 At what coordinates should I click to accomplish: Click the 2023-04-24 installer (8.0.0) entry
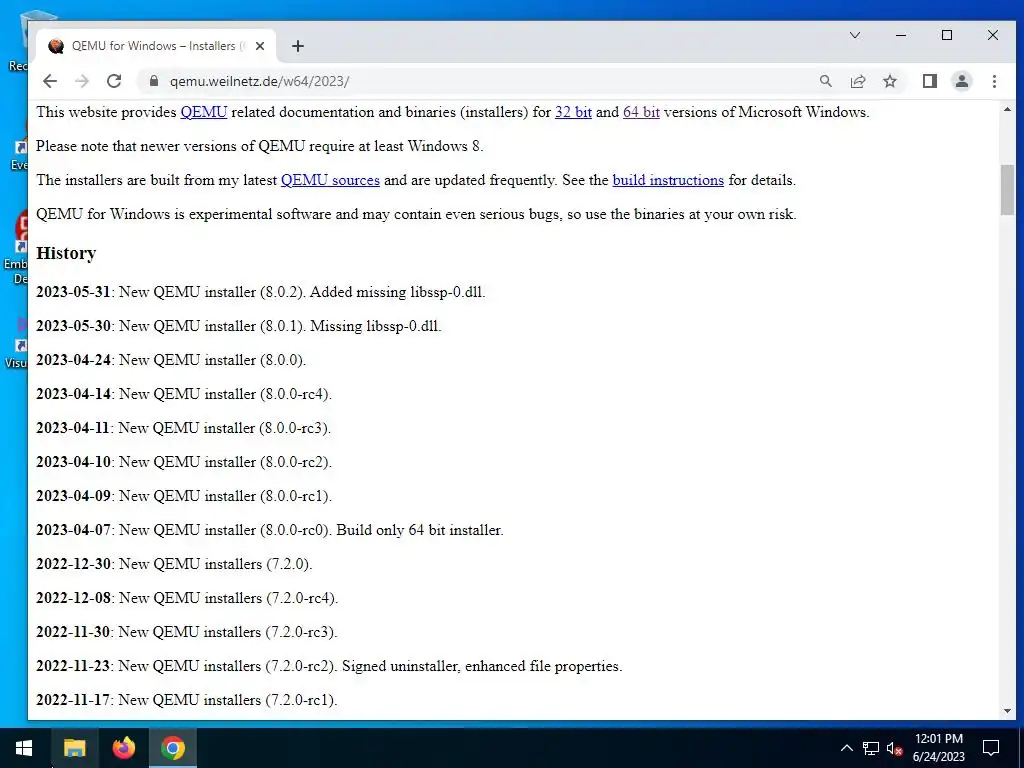point(171,360)
